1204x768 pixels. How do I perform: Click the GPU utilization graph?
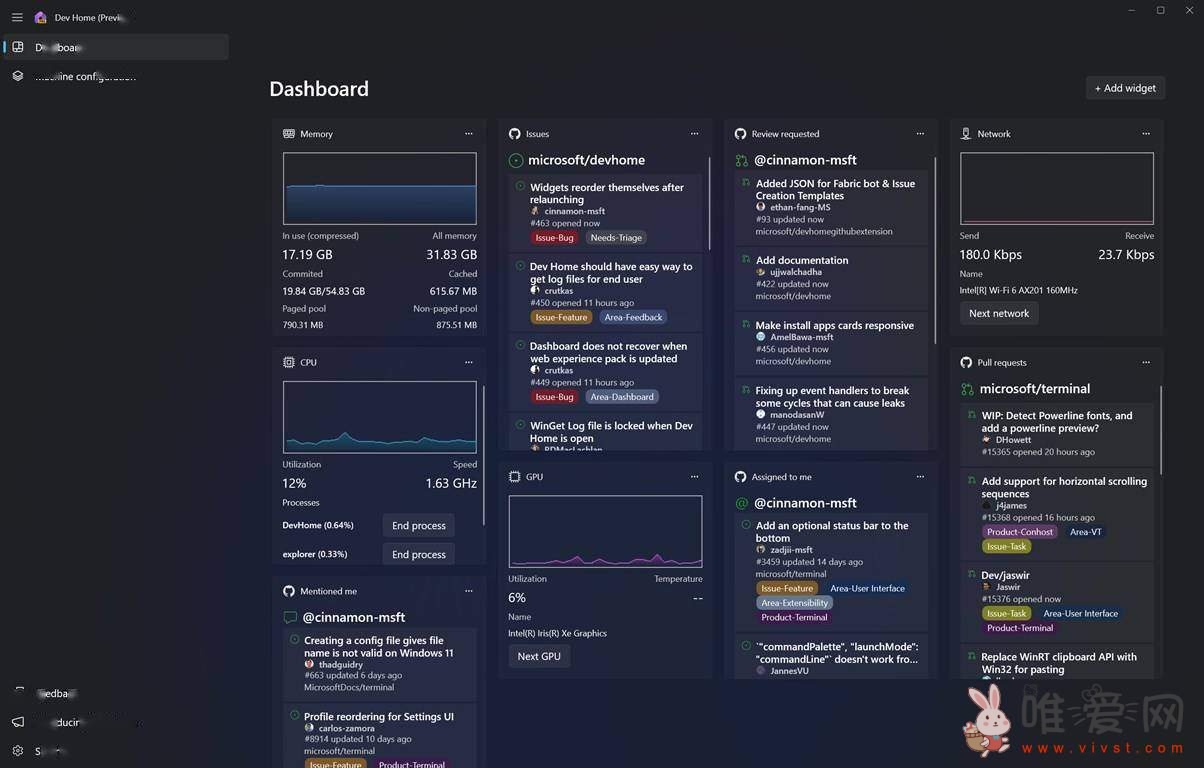pyautogui.click(x=606, y=532)
